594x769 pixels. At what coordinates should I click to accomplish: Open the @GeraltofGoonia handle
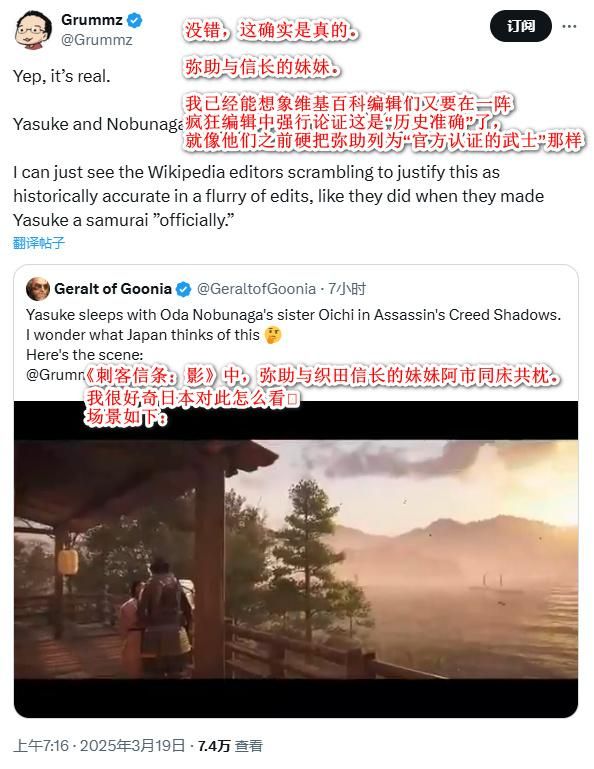pos(256,289)
